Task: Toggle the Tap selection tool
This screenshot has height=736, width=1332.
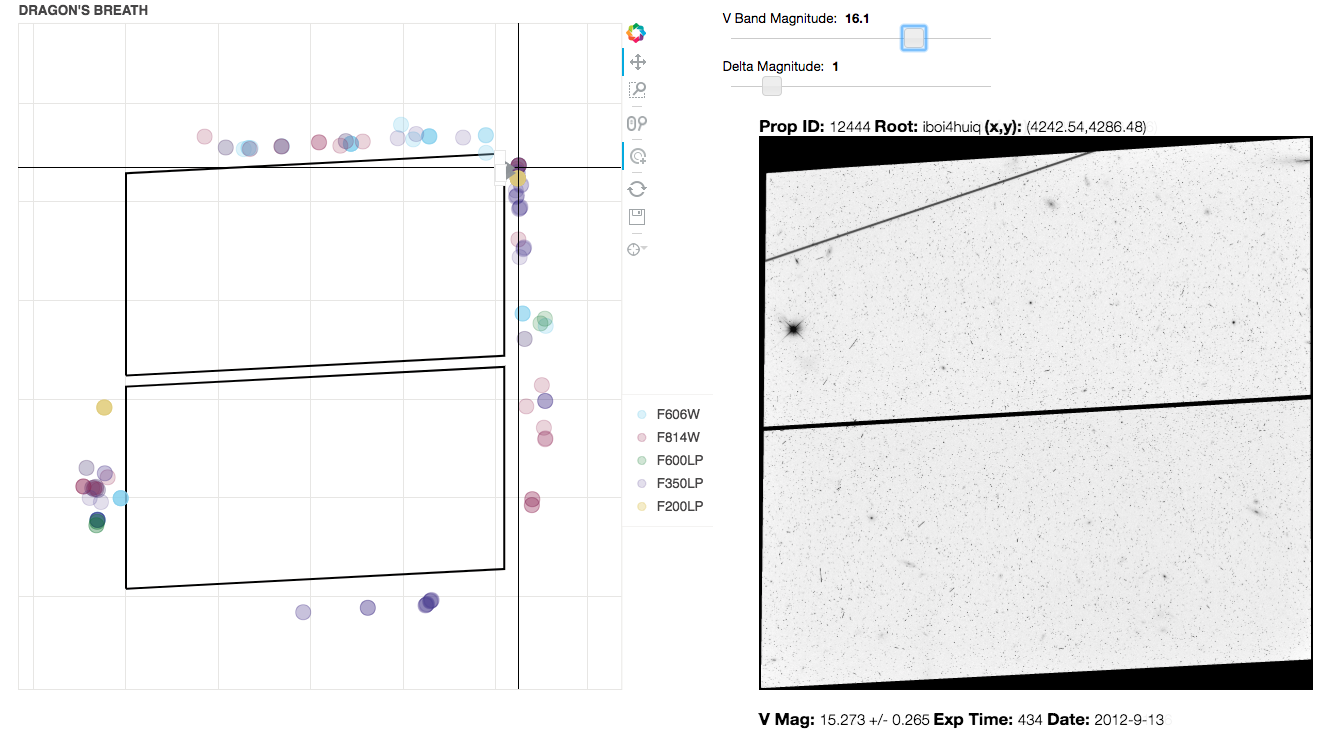Action: pos(636,156)
